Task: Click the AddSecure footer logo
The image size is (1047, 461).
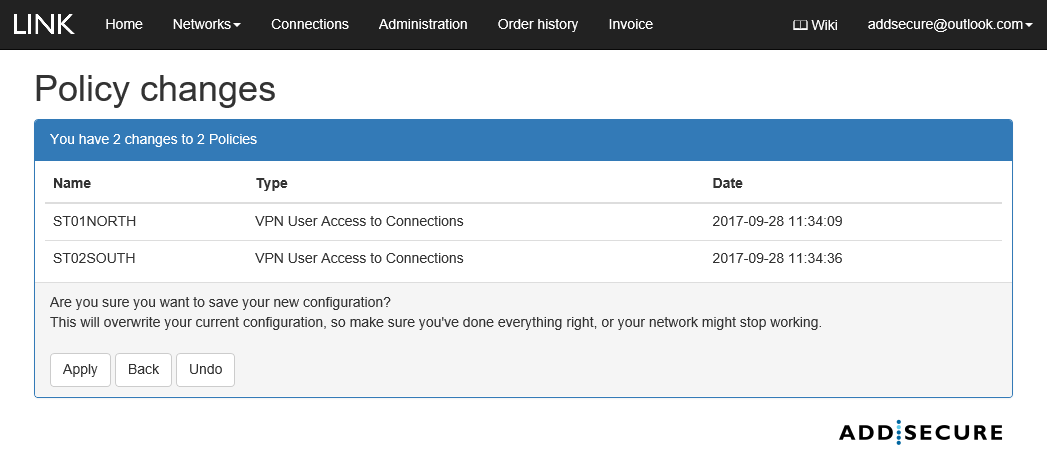Action: coord(920,432)
